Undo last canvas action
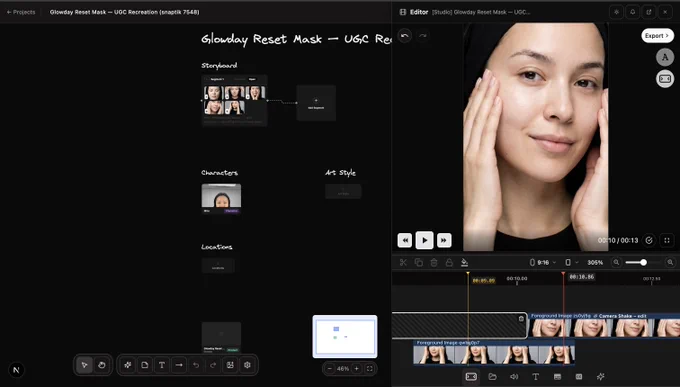 196,365
